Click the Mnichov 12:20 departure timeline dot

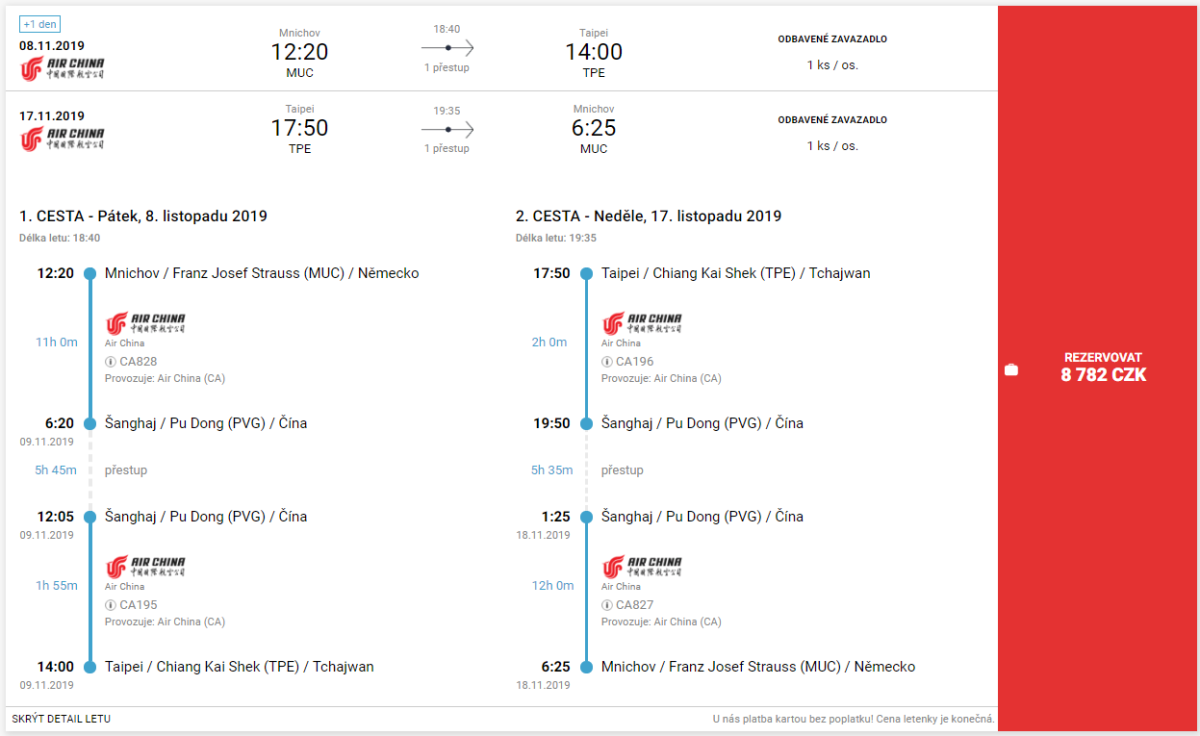click(x=90, y=273)
